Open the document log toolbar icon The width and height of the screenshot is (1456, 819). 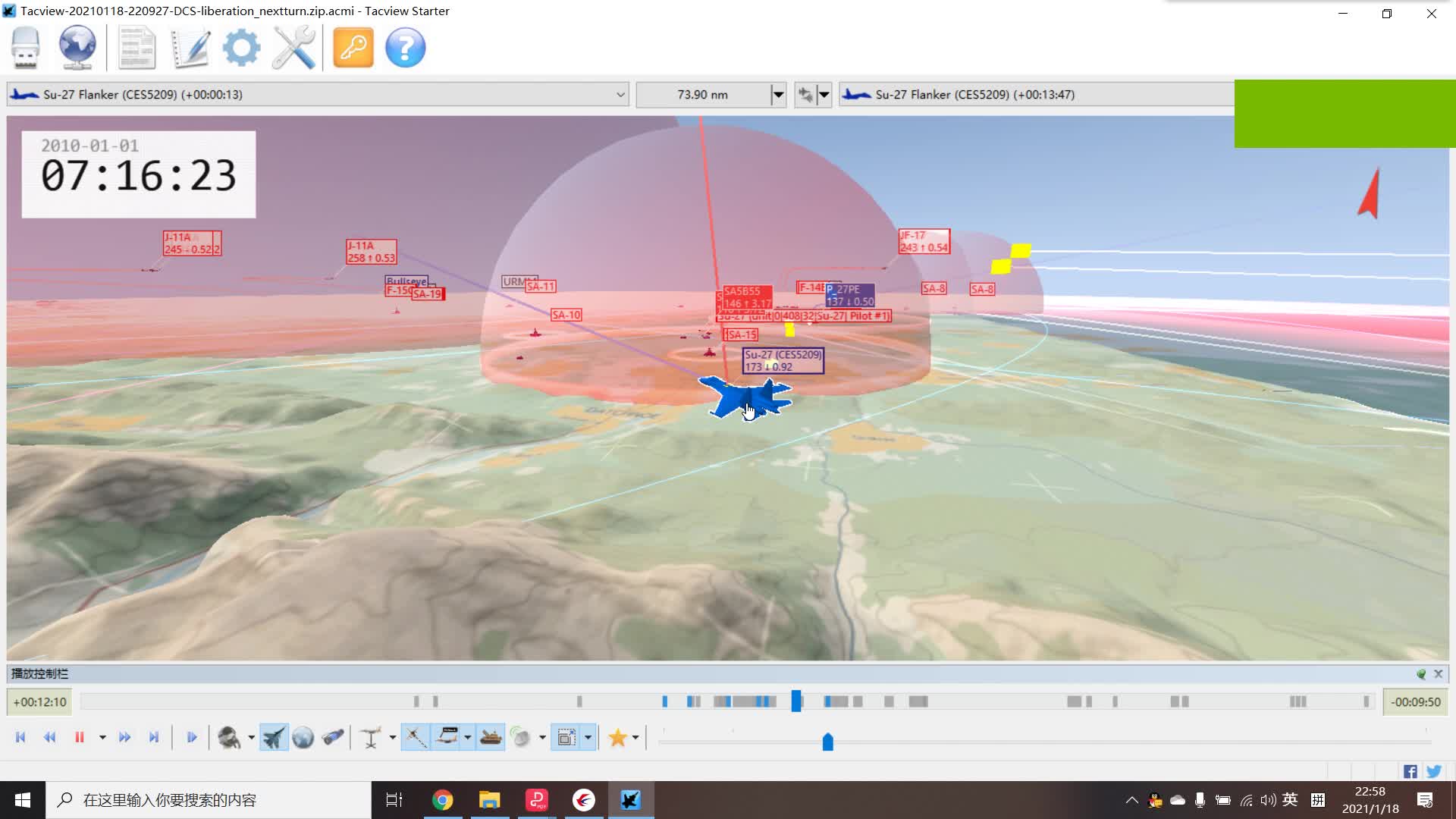point(137,48)
